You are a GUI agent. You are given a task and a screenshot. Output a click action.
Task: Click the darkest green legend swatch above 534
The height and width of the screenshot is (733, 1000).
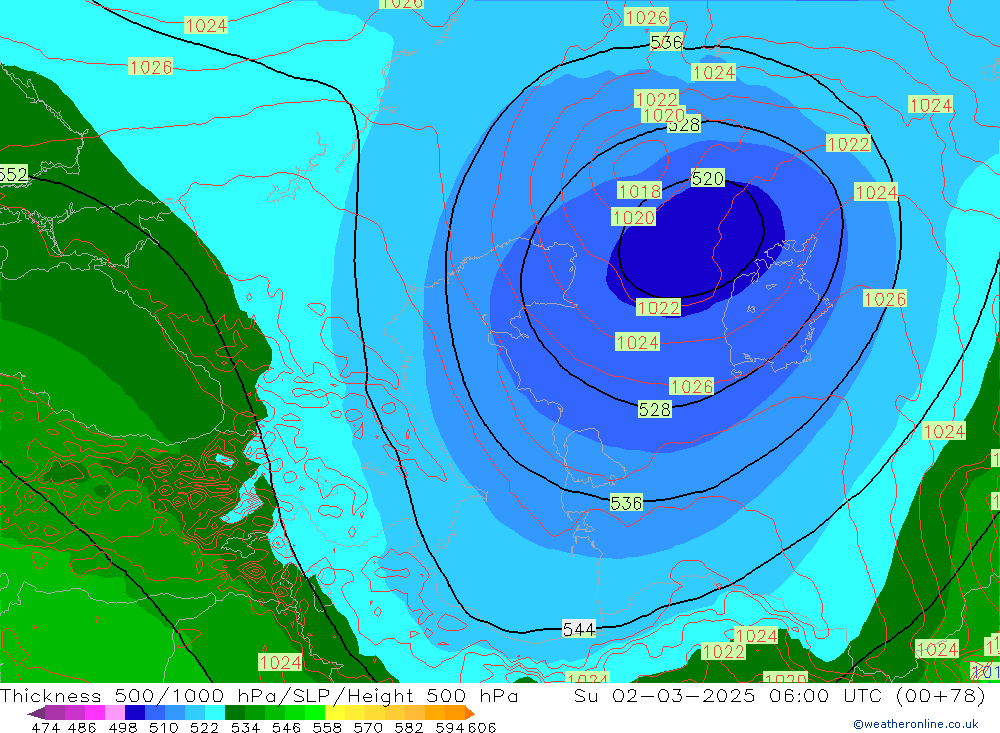[235, 712]
